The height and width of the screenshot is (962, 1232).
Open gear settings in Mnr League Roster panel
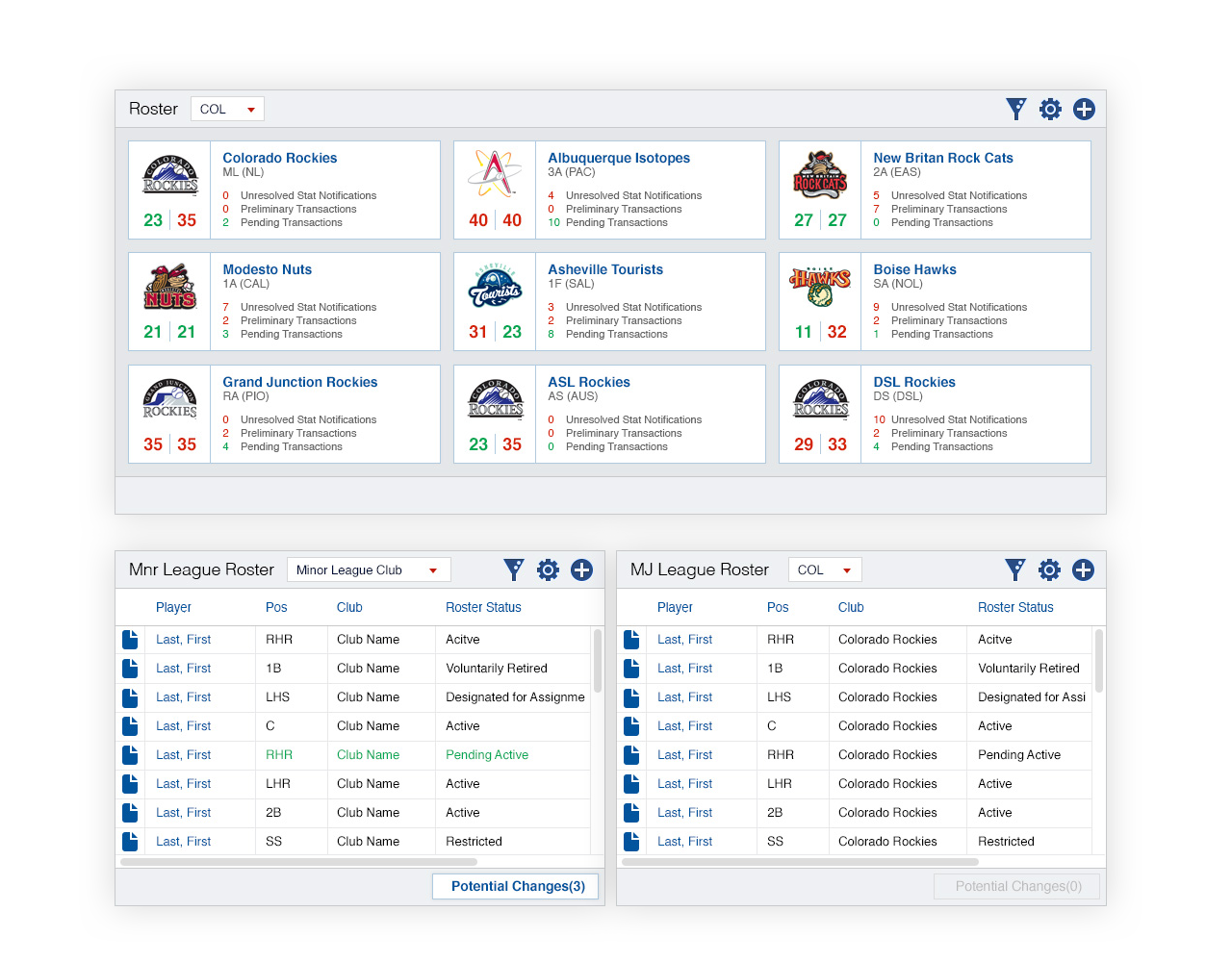click(548, 570)
